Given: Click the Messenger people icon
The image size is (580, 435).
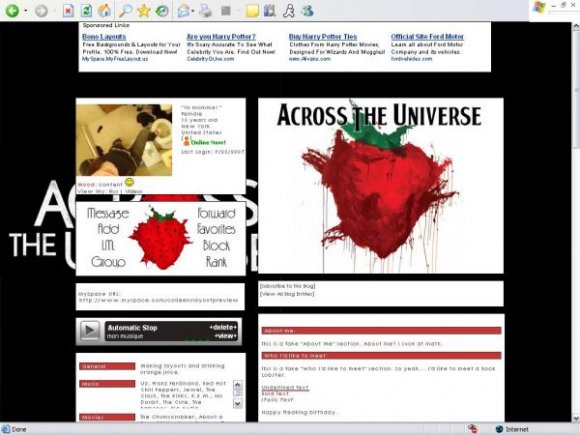Looking at the screenshot, I should (x=307, y=11).
